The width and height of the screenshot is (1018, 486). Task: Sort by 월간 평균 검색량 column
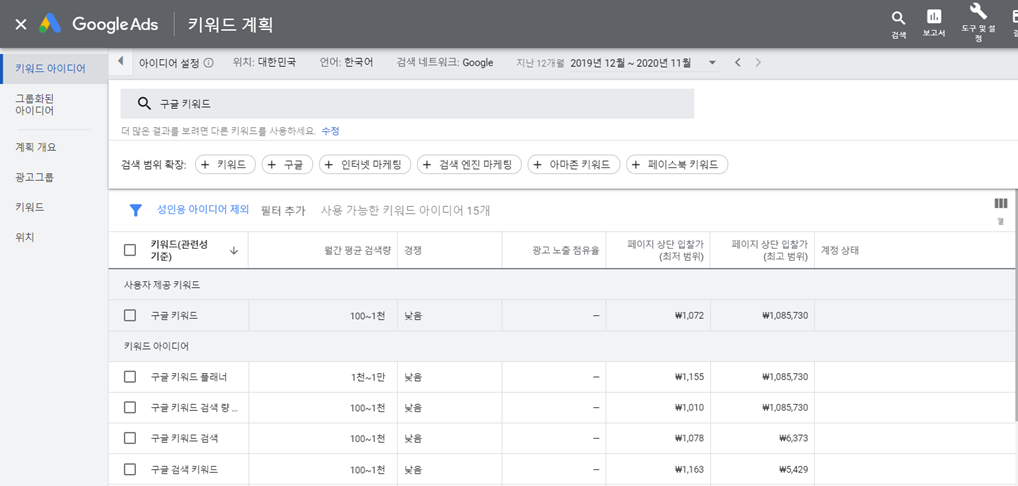tap(358, 250)
